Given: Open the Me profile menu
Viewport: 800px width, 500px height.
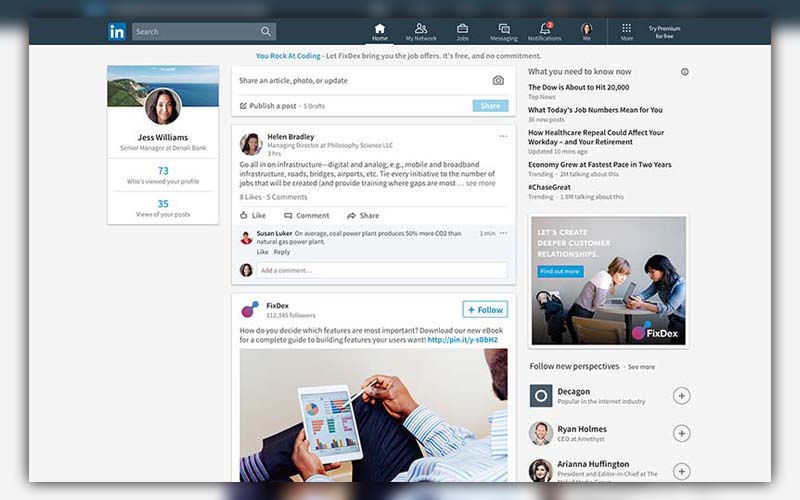Looking at the screenshot, I should tap(587, 32).
